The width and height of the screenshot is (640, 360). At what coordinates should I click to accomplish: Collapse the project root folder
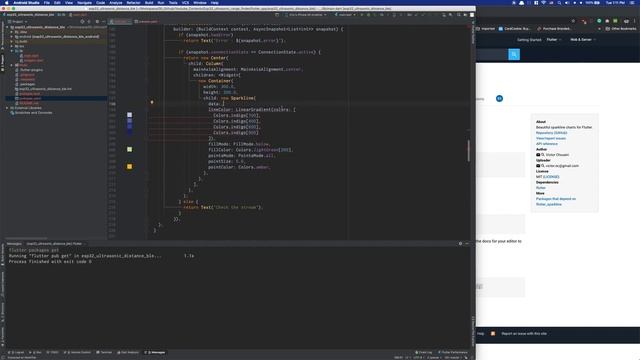[7, 27]
